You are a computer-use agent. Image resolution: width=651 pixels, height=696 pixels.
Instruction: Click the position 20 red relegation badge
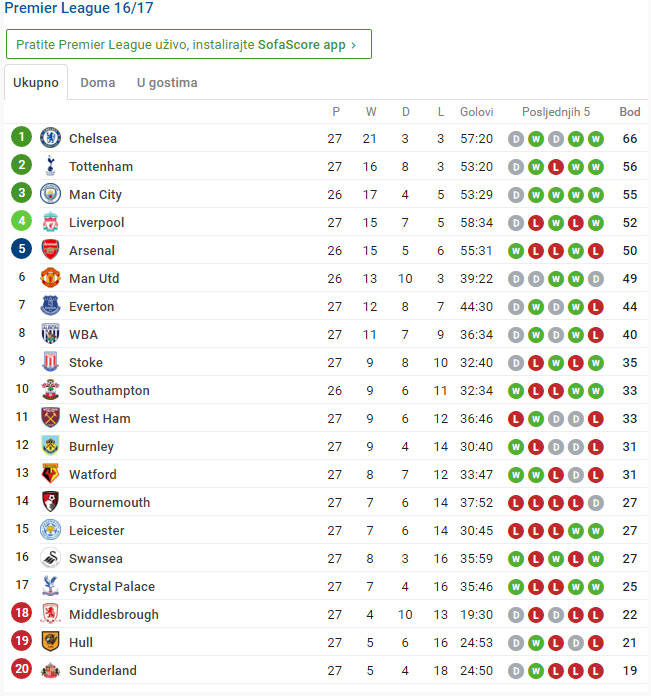point(22,670)
